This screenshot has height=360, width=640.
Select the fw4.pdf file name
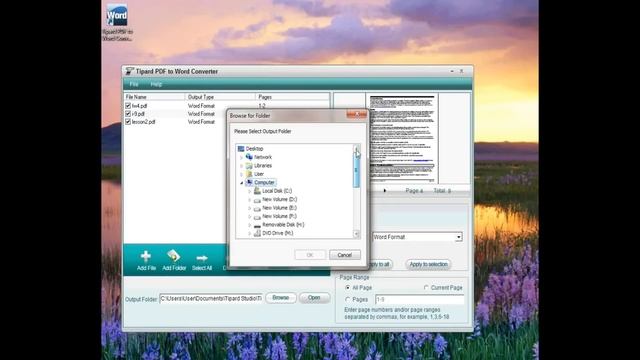pyautogui.click(x=139, y=106)
